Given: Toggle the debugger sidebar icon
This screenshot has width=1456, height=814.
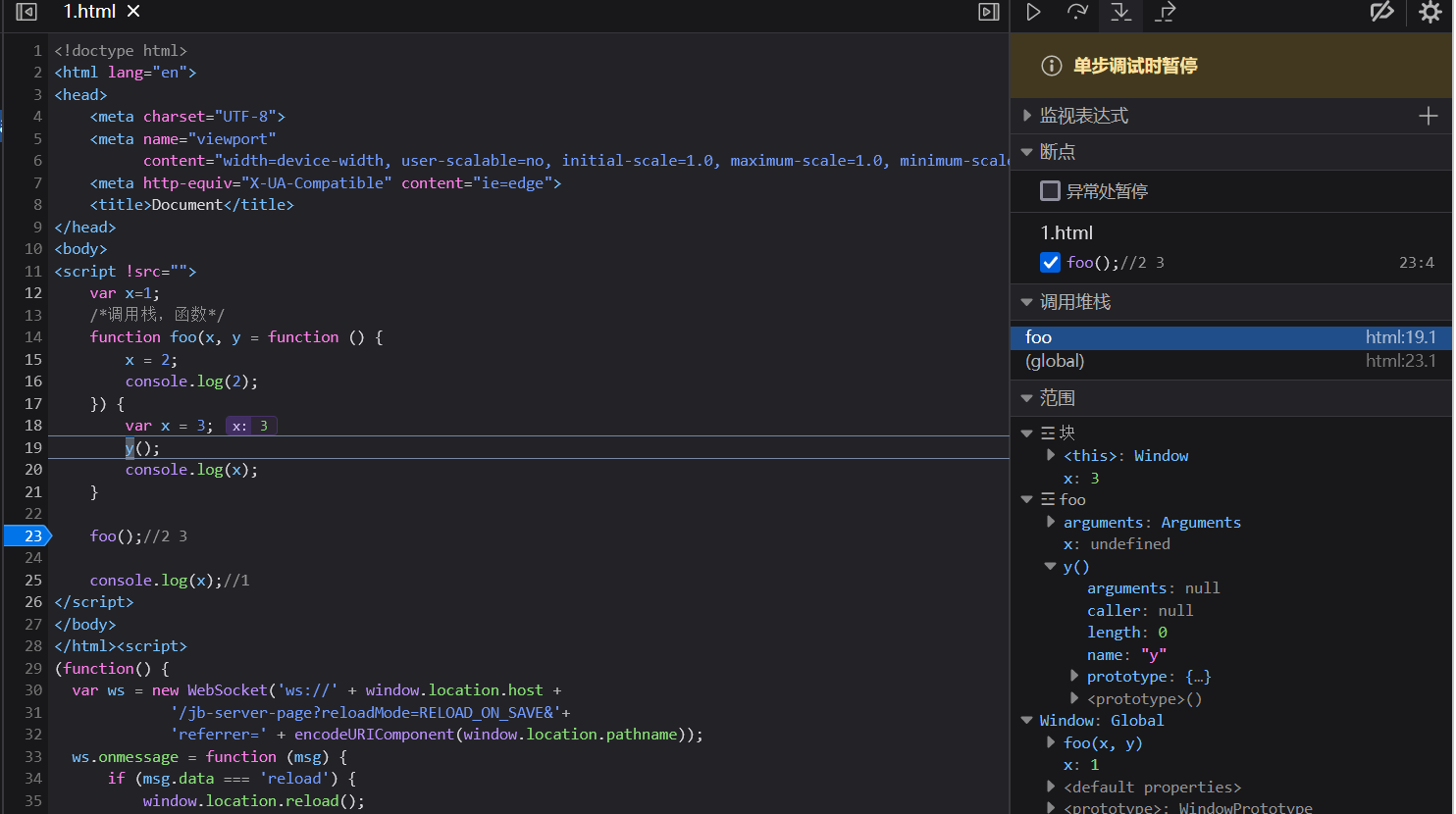Looking at the screenshot, I should [989, 12].
